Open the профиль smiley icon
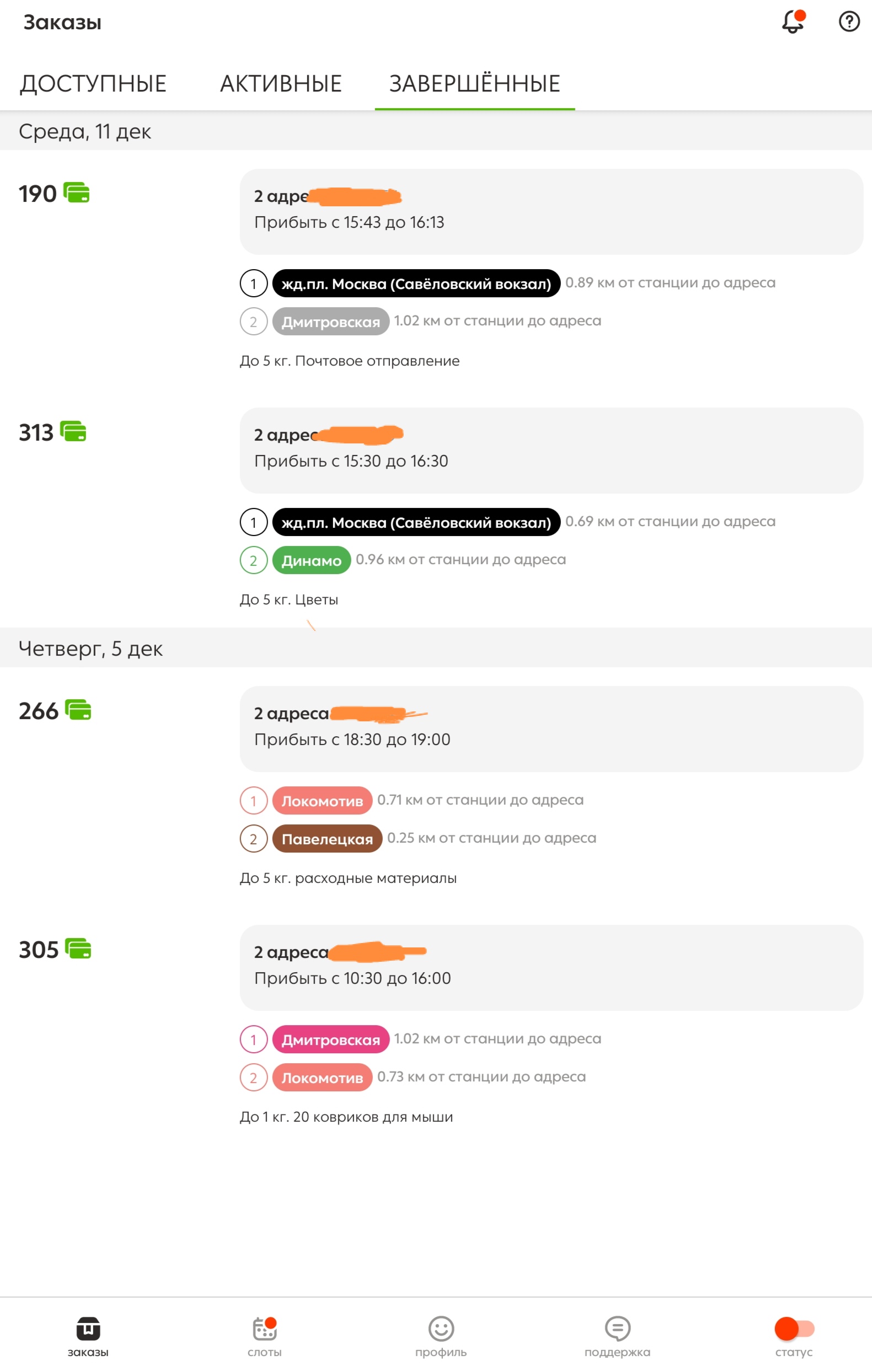872x1372 pixels. click(x=441, y=1328)
